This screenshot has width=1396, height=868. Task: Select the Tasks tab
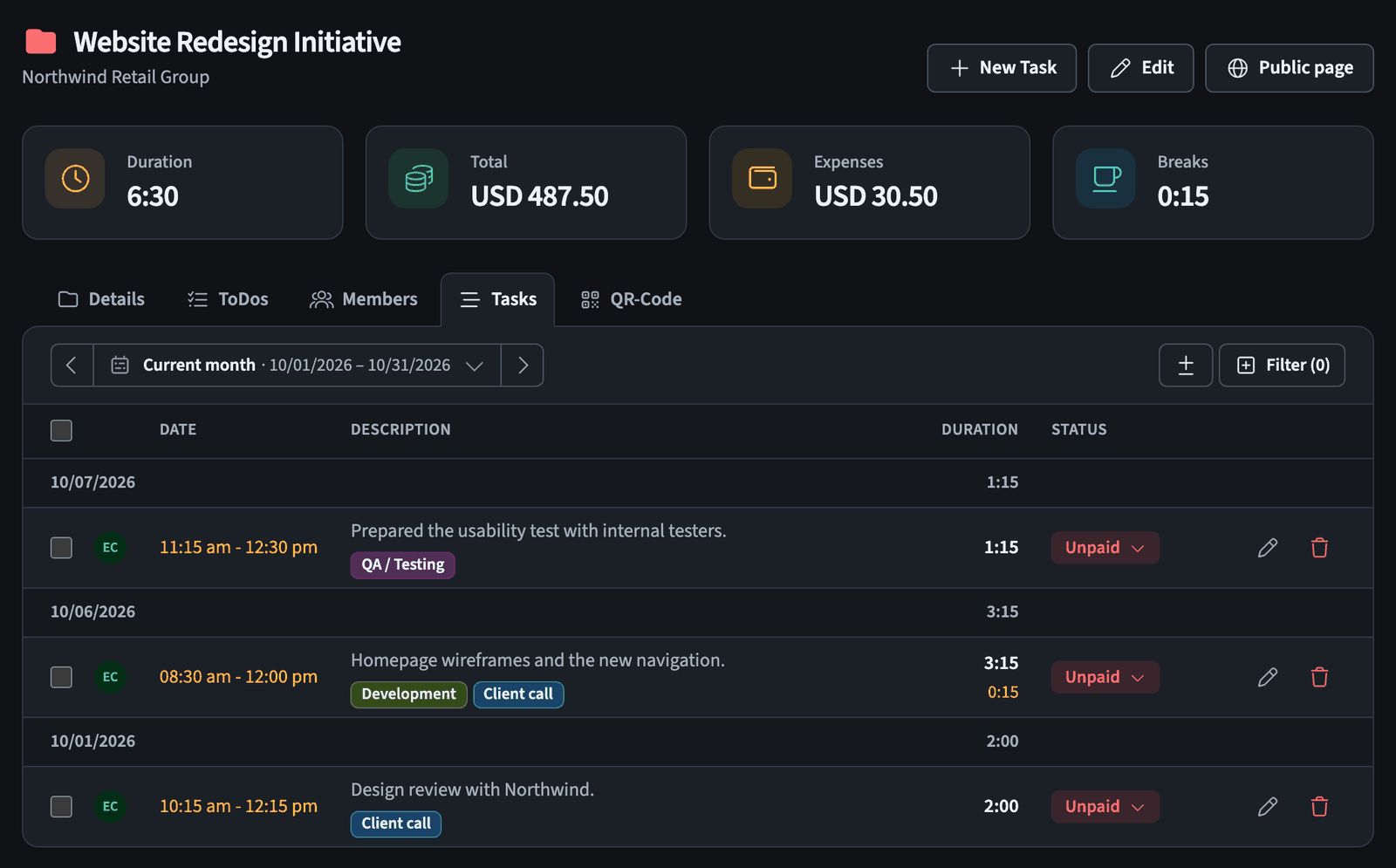coord(497,299)
